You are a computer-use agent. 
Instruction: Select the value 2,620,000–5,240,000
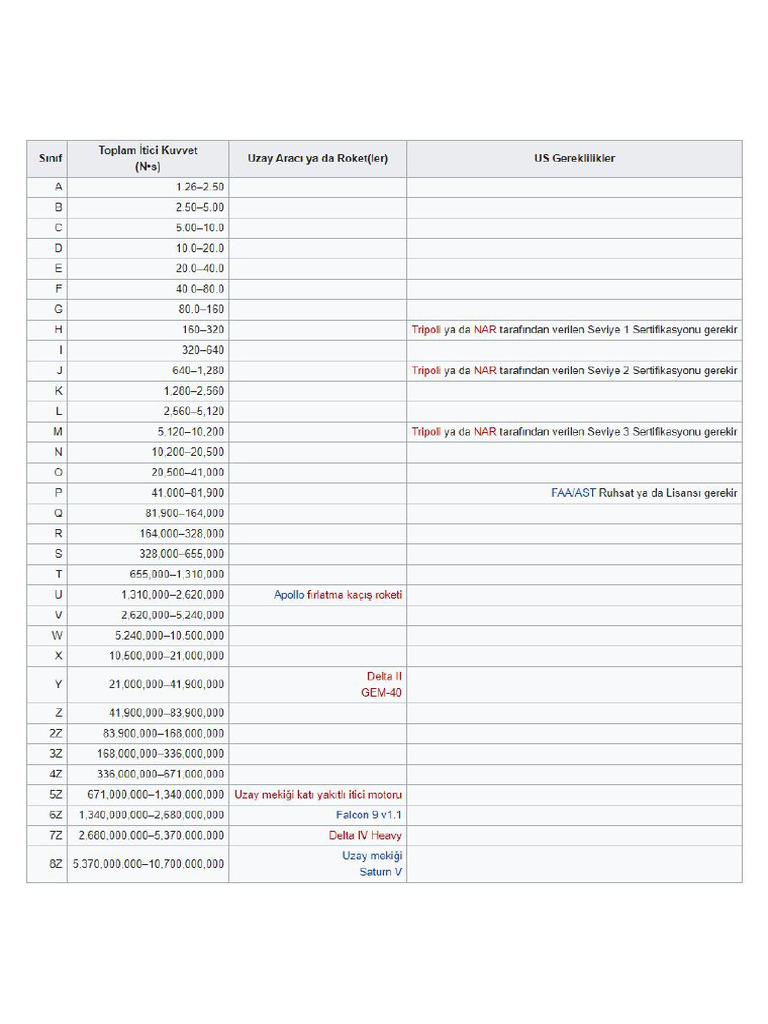pyautogui.click(x=172, y=615)
